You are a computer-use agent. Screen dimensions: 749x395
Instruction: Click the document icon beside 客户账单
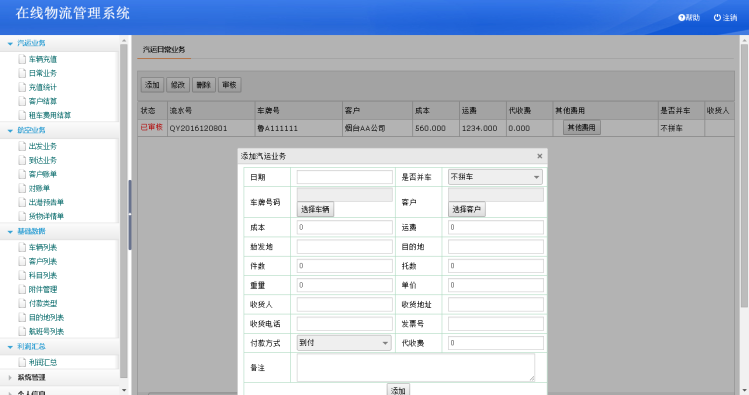pyautogui.click(x=22, y=174)
